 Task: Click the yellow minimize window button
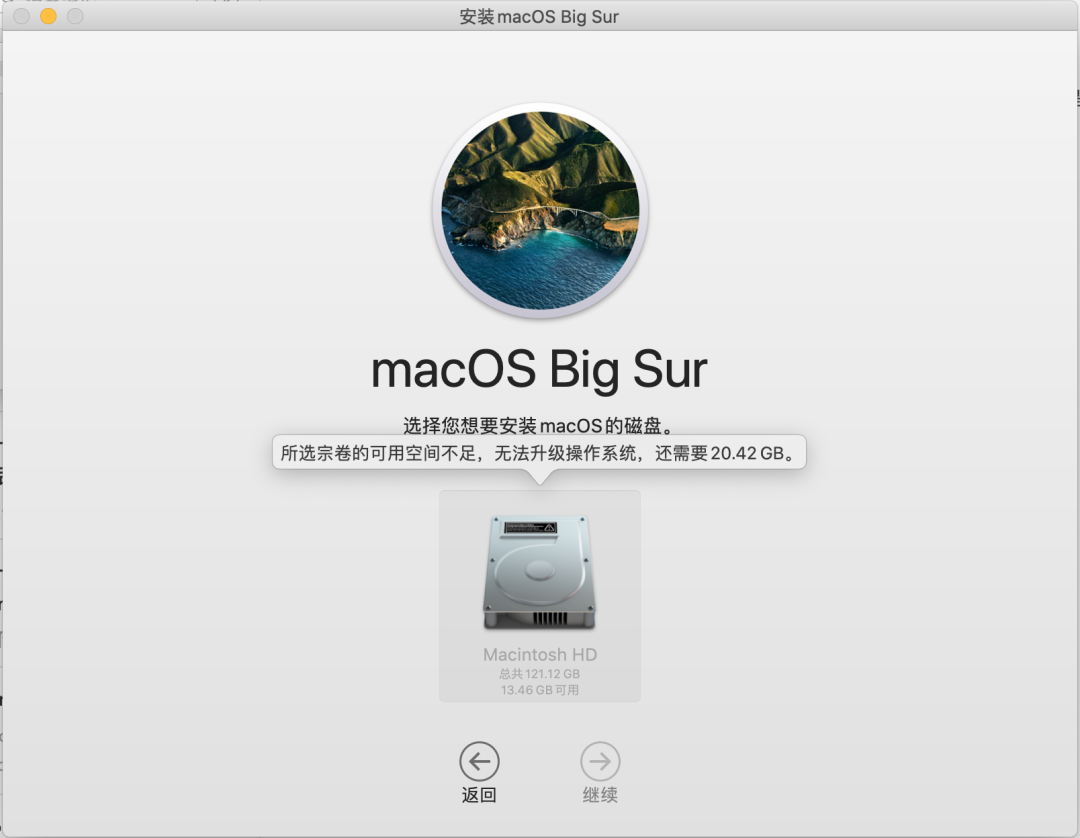(x=48, y=16)
